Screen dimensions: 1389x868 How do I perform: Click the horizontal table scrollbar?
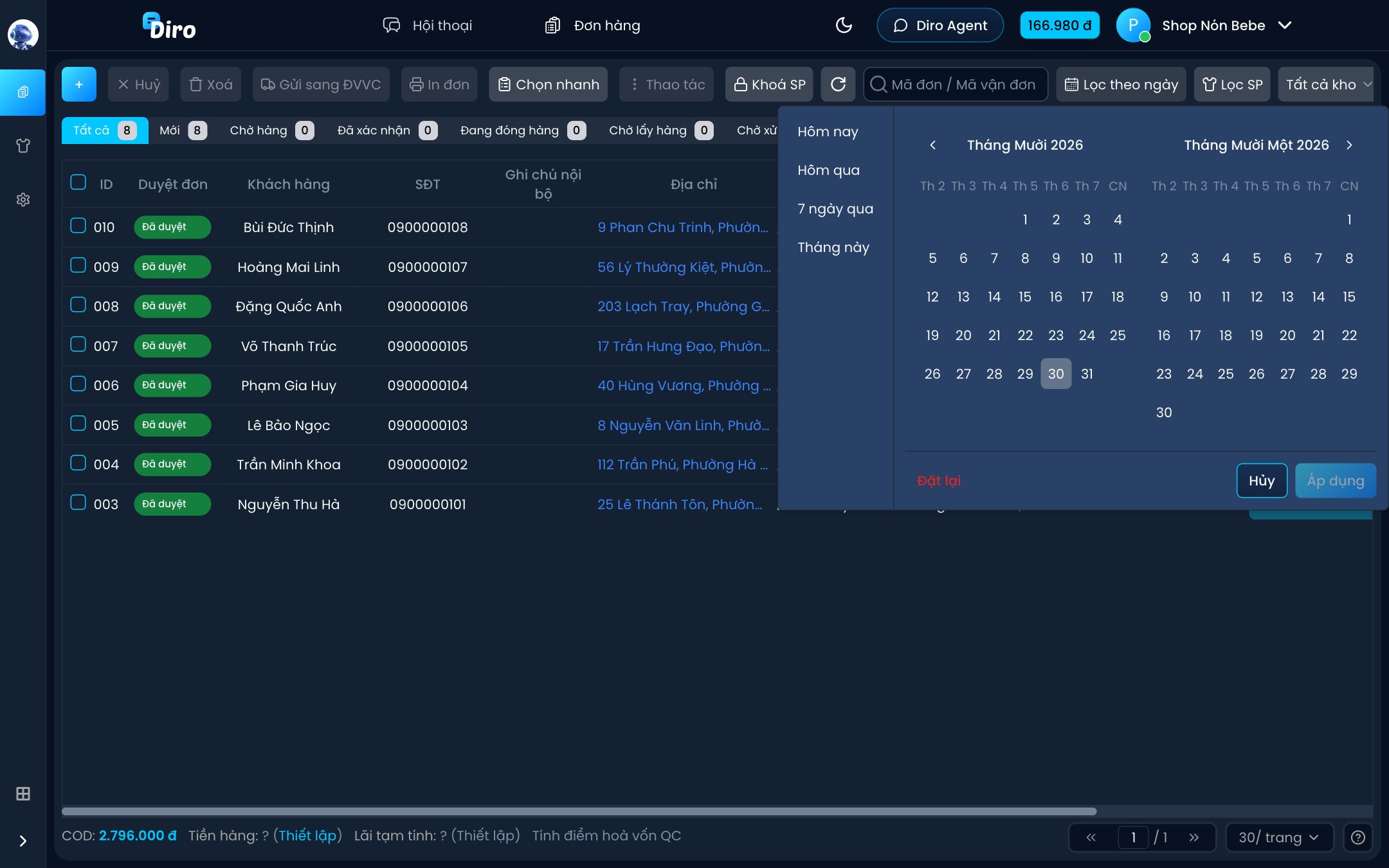(579, 811)
